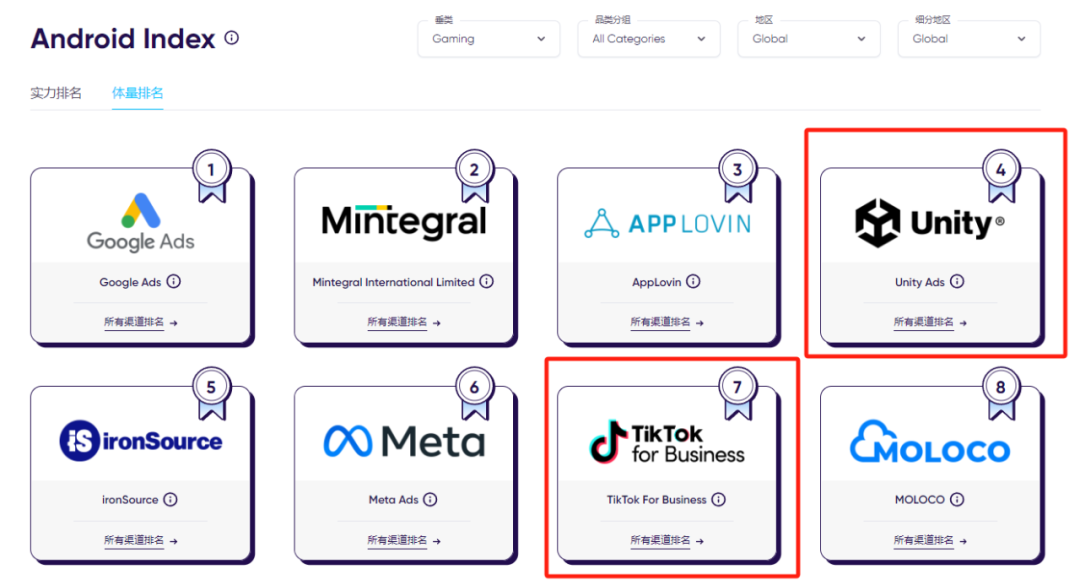
Task: Click rank 1 ribbon badge on Google Ads
Action: pos(211,174)
